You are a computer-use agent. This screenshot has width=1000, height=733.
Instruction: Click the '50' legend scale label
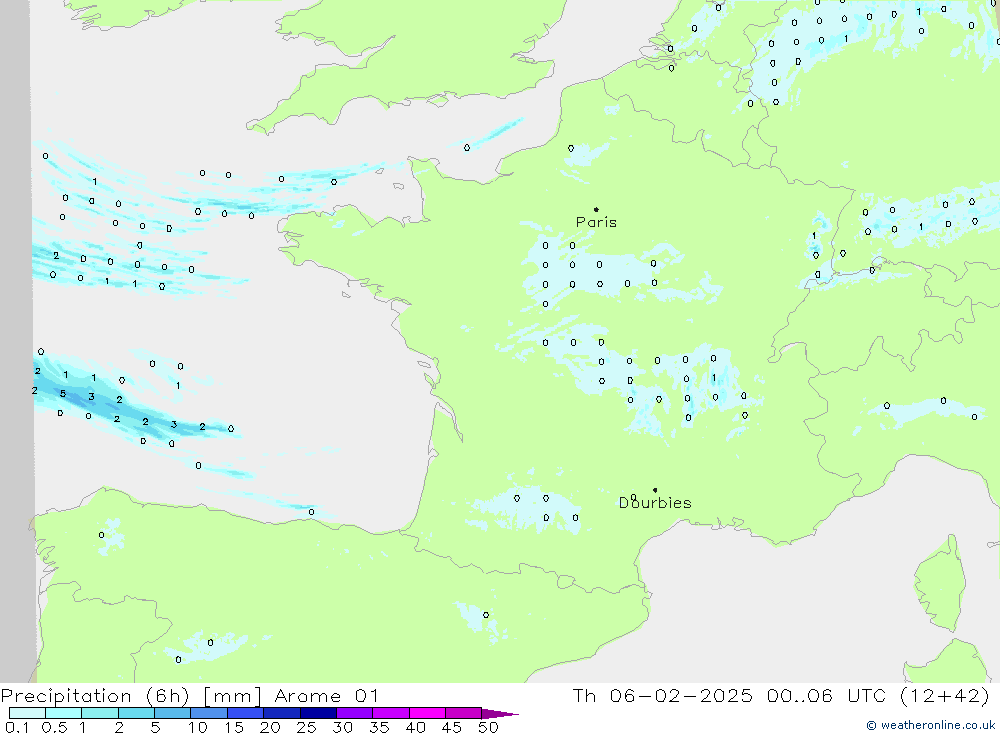[x=488, y=727]
